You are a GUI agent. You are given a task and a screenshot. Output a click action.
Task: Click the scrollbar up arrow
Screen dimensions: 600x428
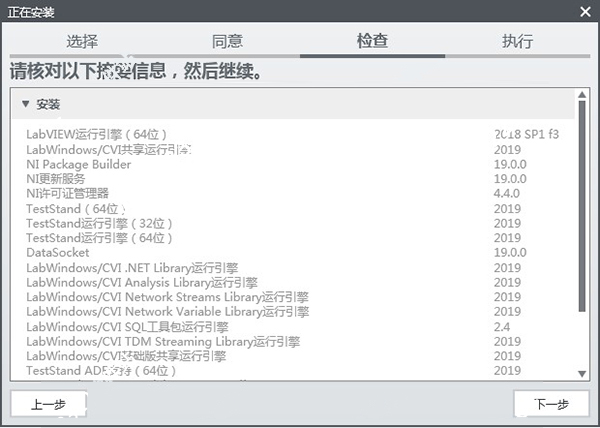pyautogui.click(x=582, y=94)
